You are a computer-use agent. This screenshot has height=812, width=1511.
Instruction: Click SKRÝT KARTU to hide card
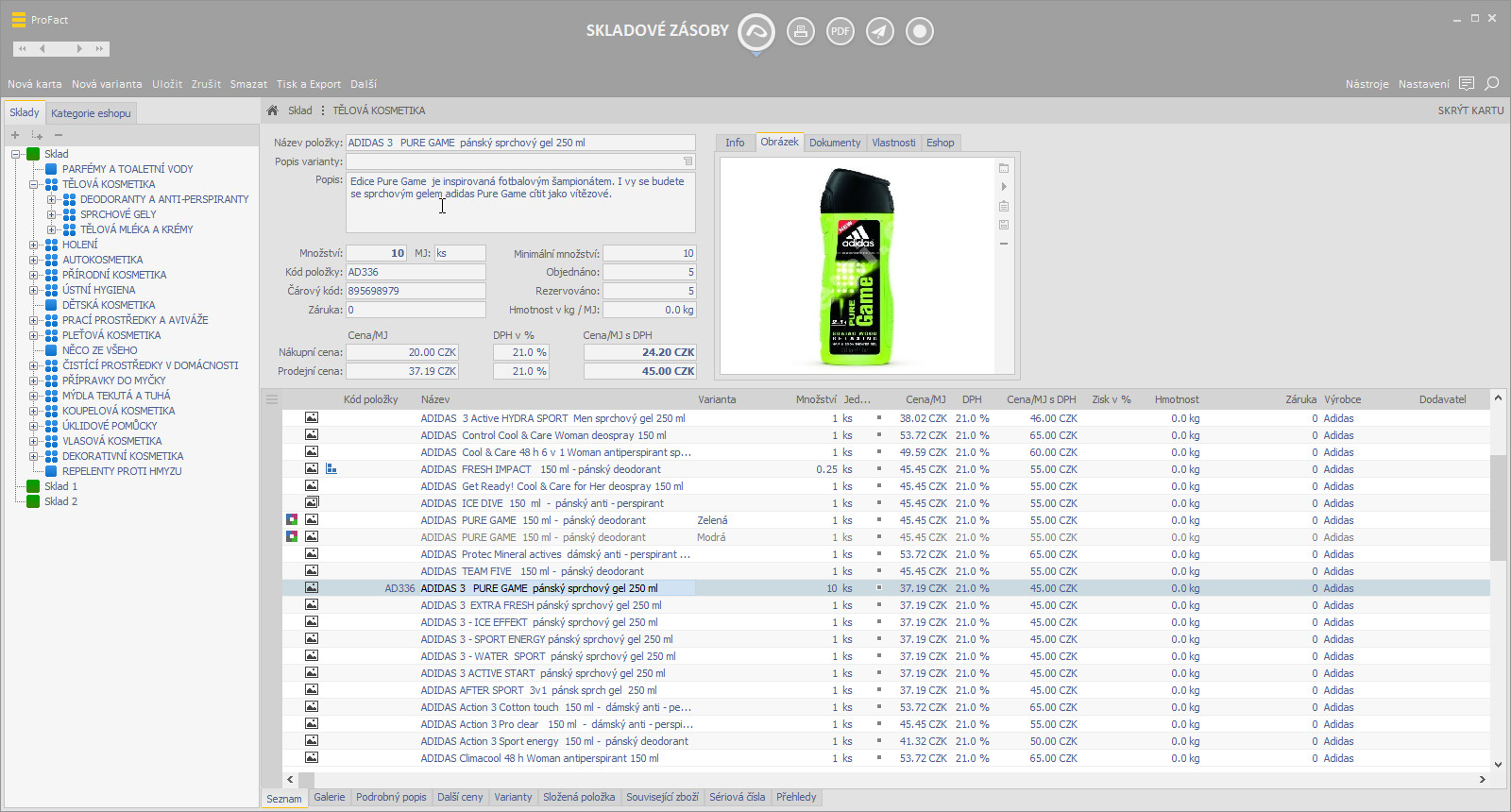1470,110
